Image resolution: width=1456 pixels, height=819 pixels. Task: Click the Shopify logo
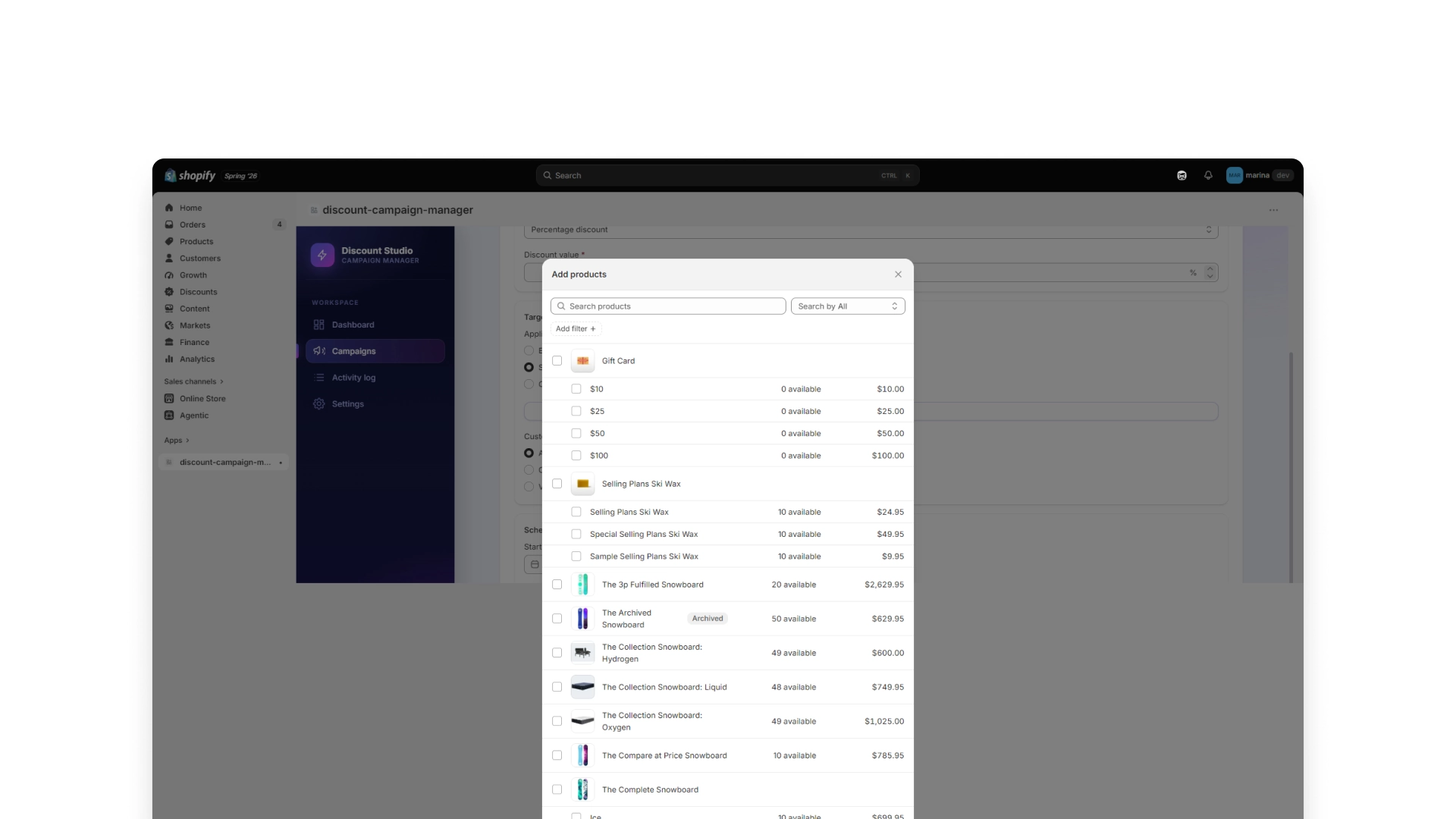coord(190,175)
